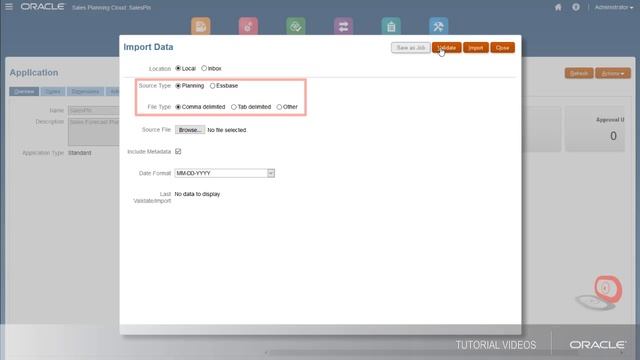This screenshot has width=640, height=360.
Task: Select Other file type
Action: (x=279, y=107)
